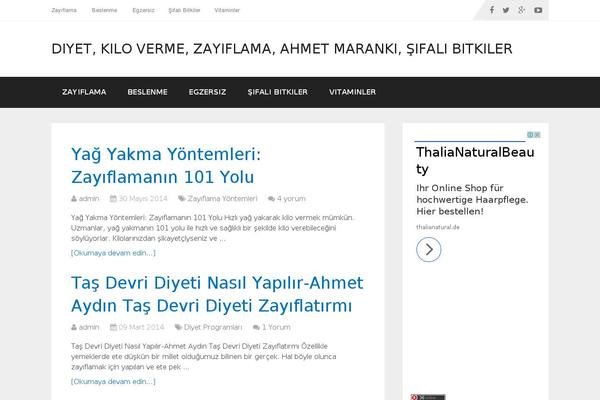This screenshot has height=400, width=600.
Task: Open the 1 Yorum comments link
Action: point(276,327)
